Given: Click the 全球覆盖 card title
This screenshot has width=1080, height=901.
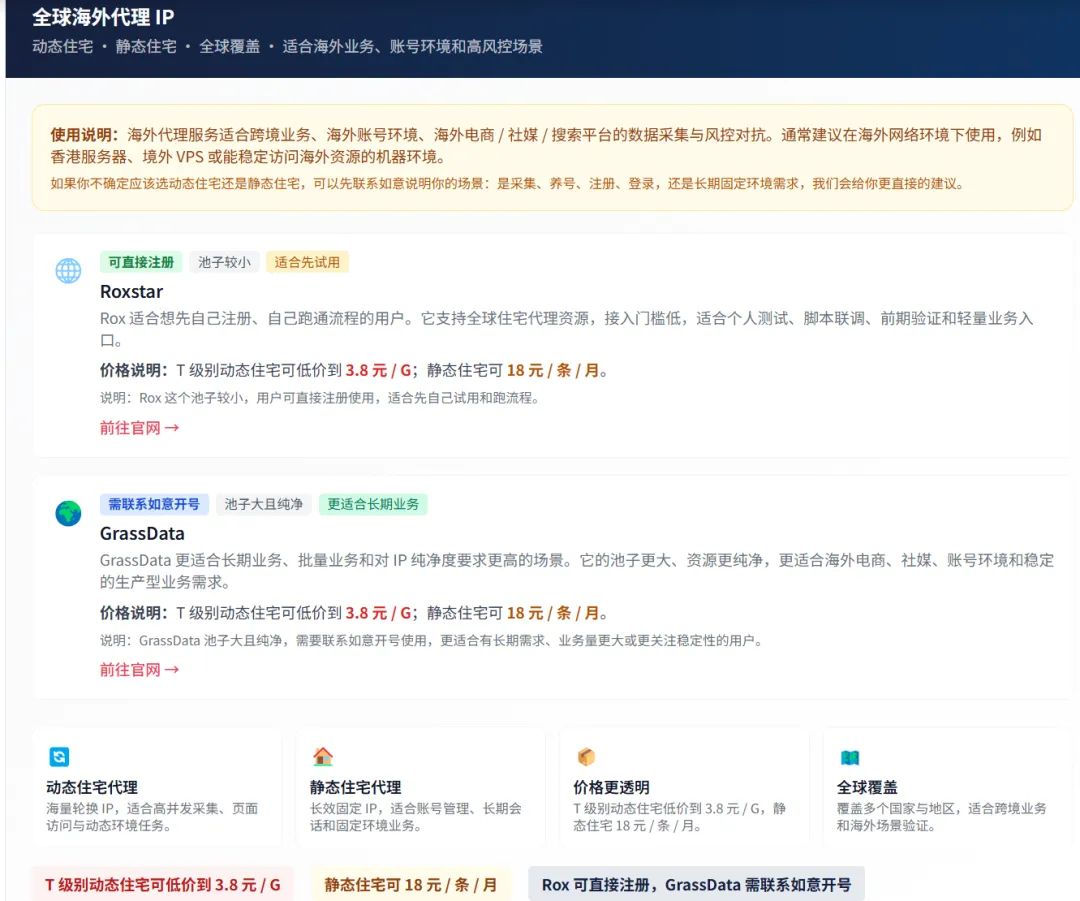Looking at the screenshot, I should point(867,787).
